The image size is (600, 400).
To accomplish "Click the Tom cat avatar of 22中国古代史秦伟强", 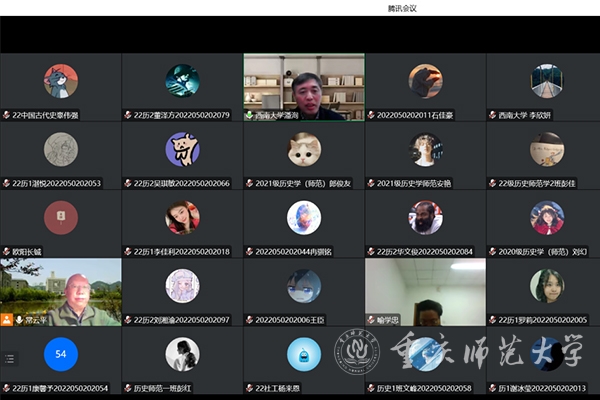I will tap(61, 81).
